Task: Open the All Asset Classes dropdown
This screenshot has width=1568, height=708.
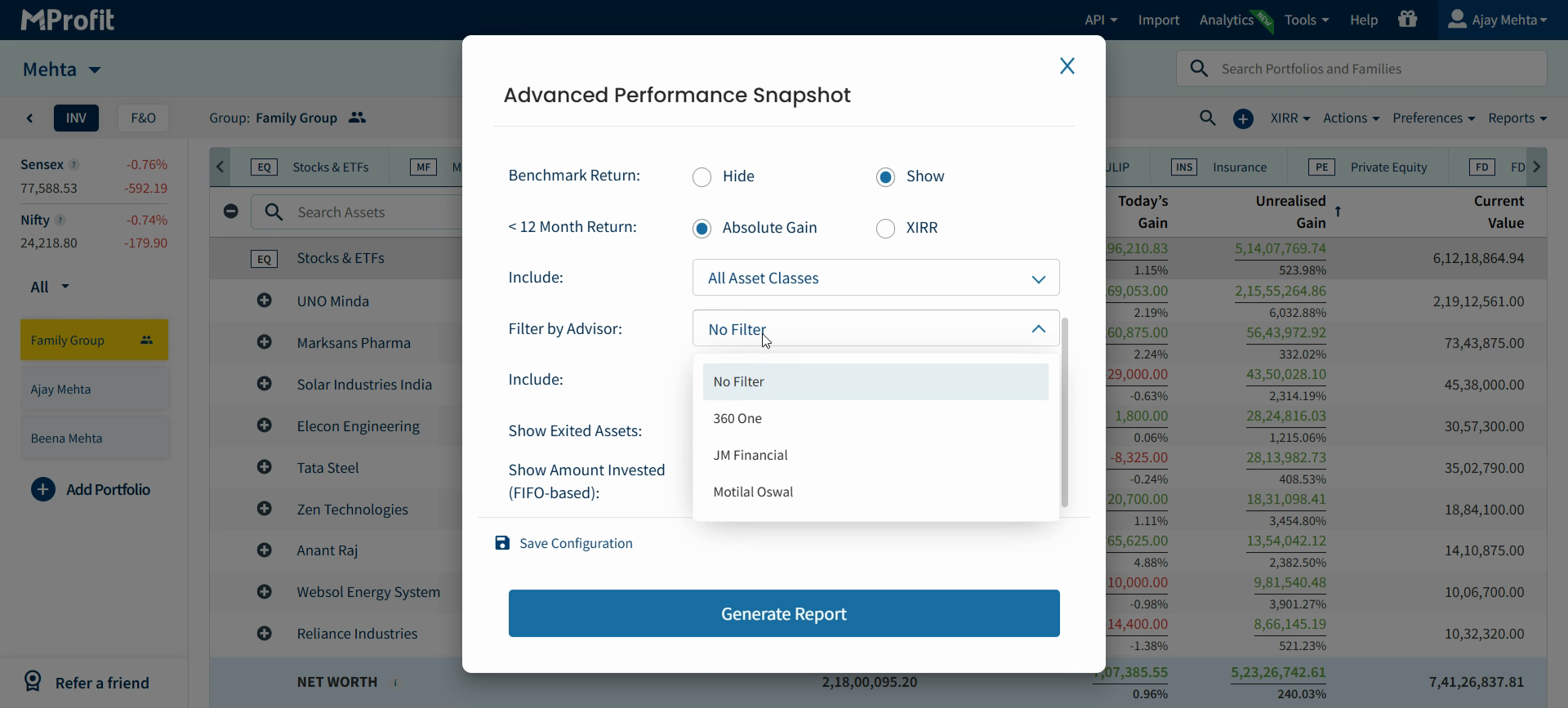Action: point(875,278)
